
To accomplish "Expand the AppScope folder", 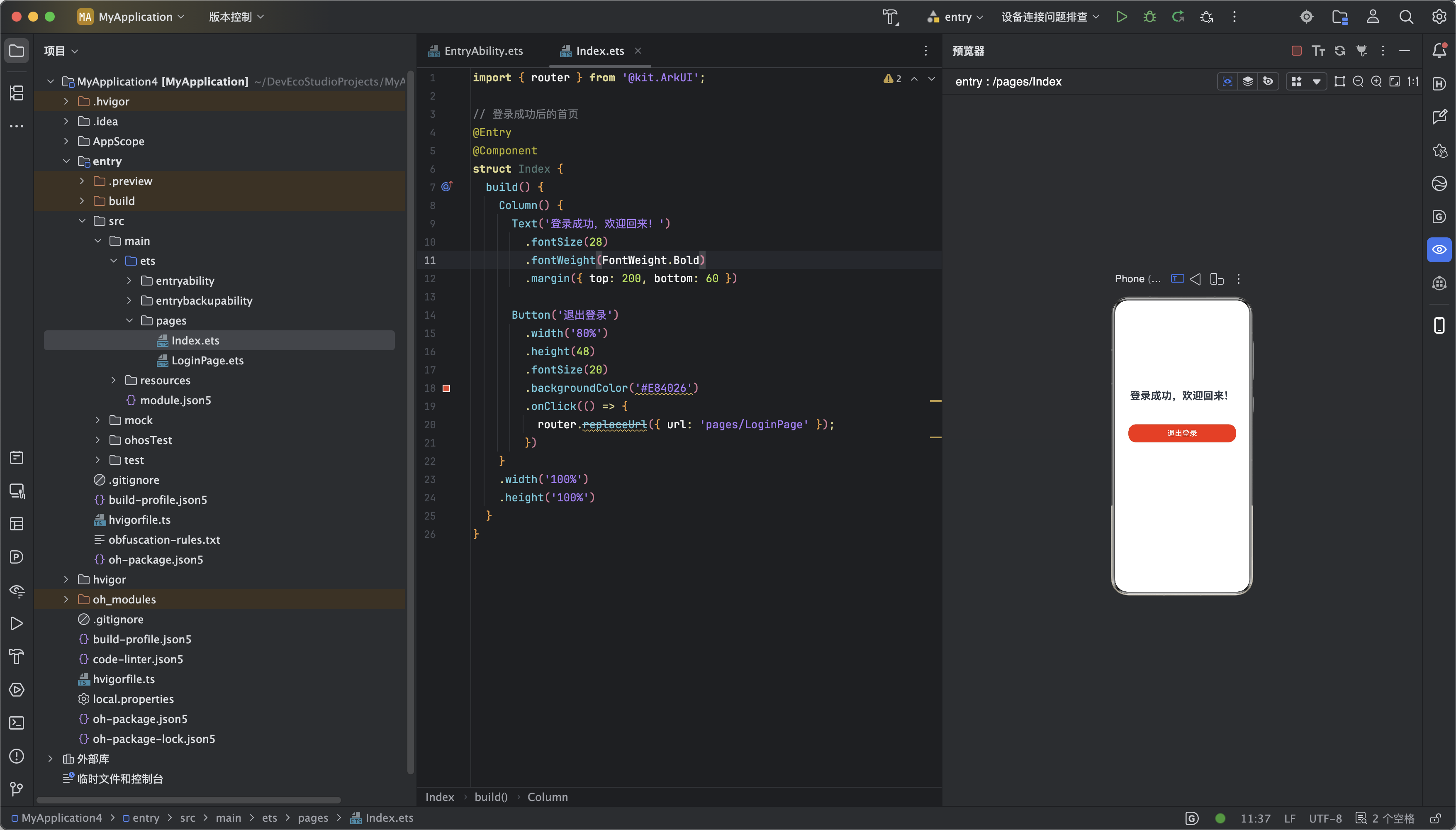I will [66, 142].
